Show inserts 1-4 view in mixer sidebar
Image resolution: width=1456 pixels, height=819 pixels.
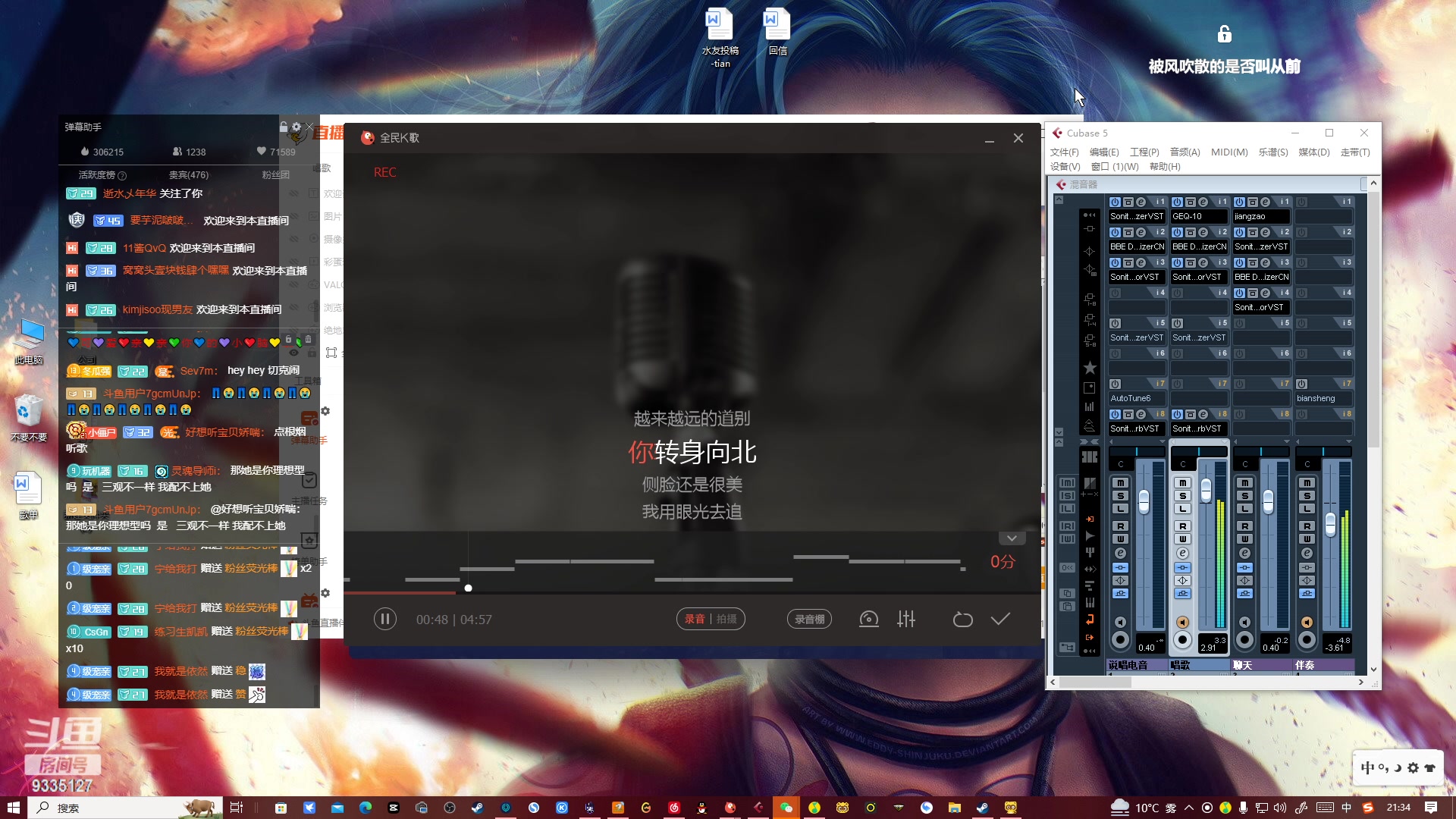tap(1090, 319)
